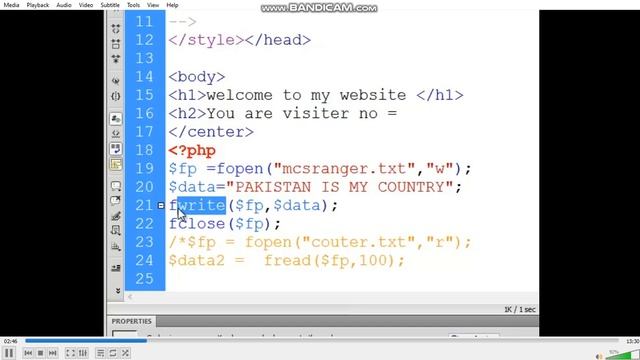640x360 pixels.
Task: Click the PROPERTIES panel header
Action: pyautogui.click(x=131, y=321)
